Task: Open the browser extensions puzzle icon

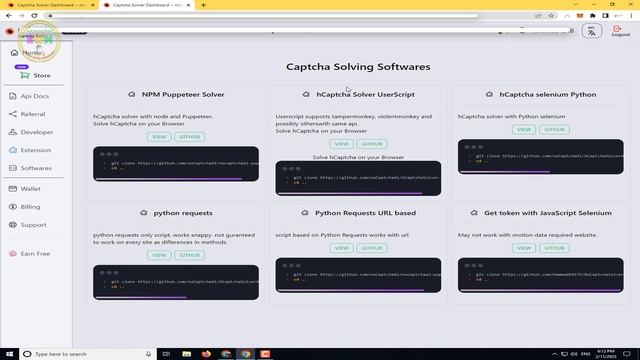Action: [593, 16]
